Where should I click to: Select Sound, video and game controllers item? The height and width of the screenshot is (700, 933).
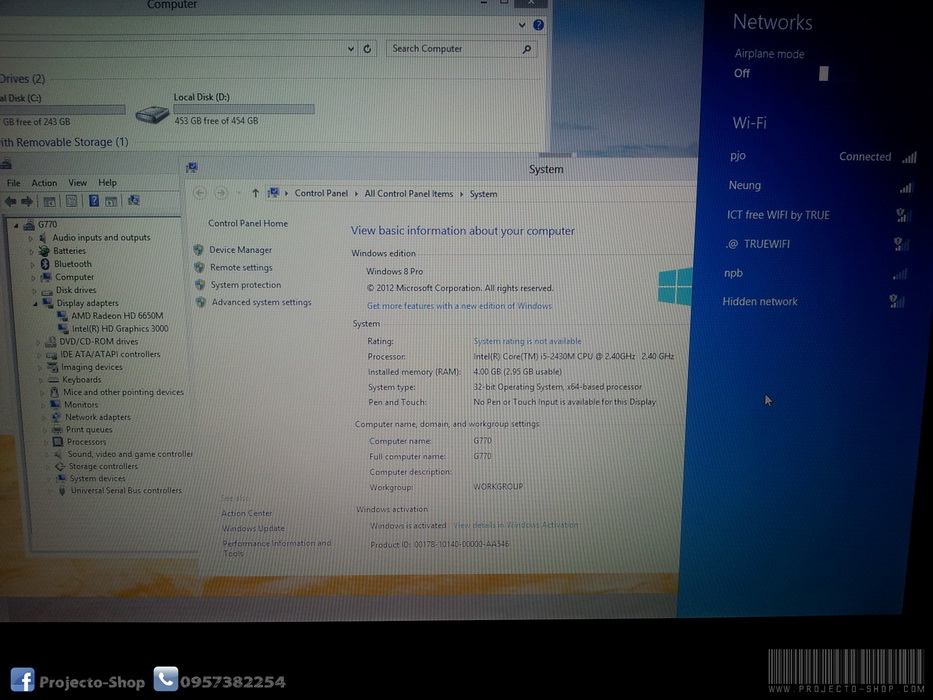tap(130, 454)
